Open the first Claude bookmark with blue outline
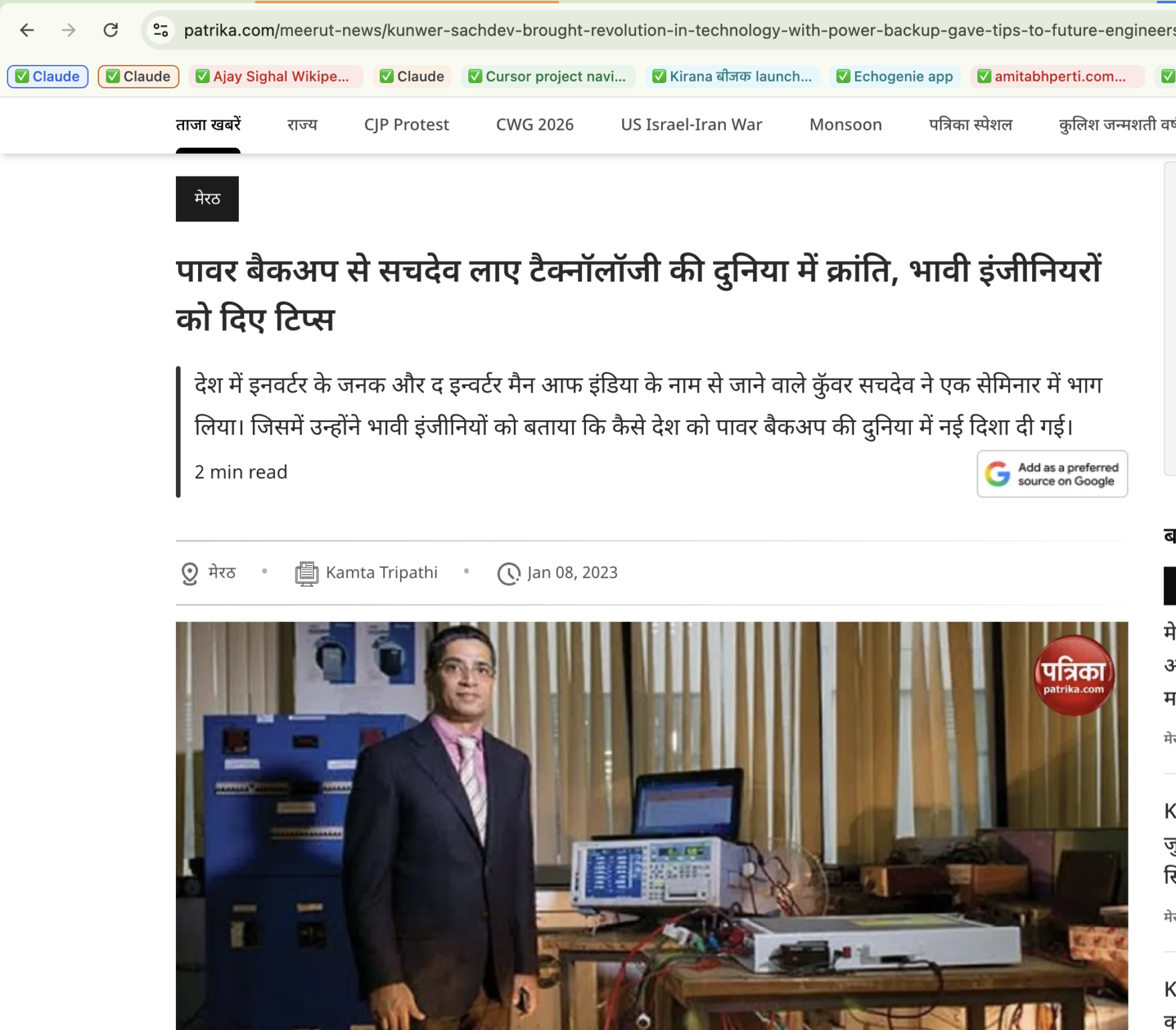Screen dimensions: 1176x1030 [47, 76]
